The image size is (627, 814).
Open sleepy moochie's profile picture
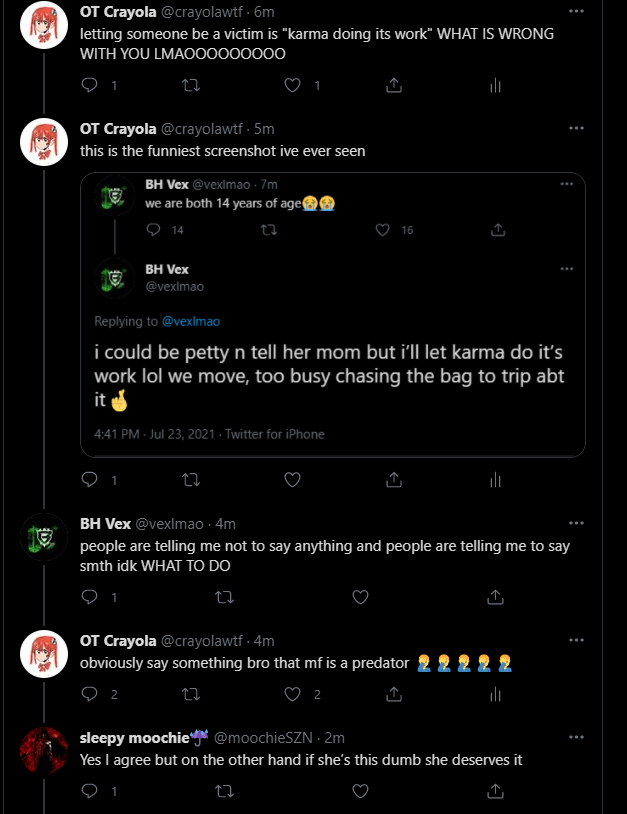tap(44, 748)
